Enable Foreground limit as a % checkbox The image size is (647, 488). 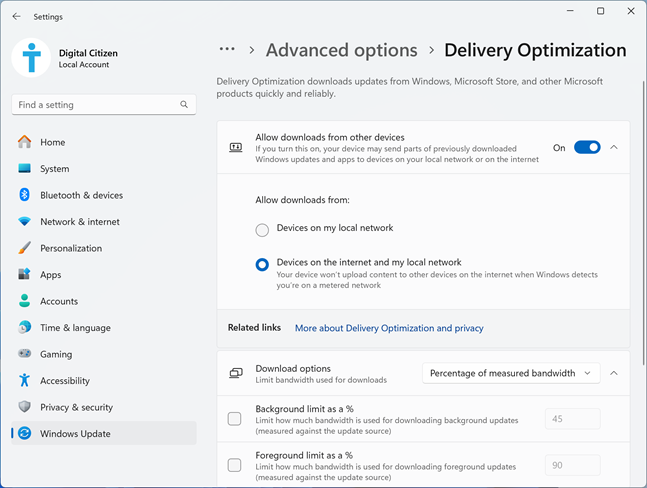pos(234,465)
